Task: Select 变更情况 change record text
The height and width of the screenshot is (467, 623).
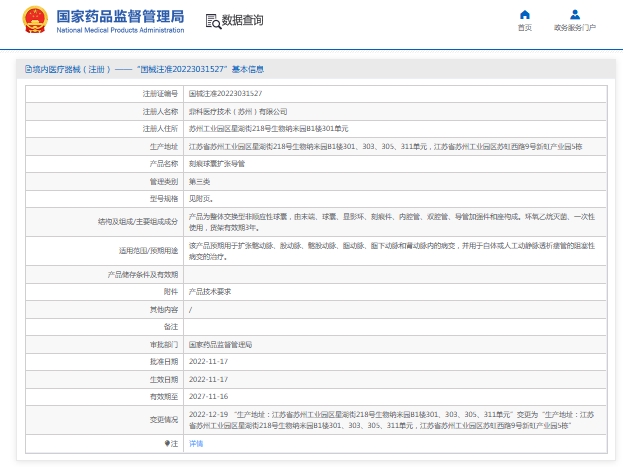Action: coord(391,420)
